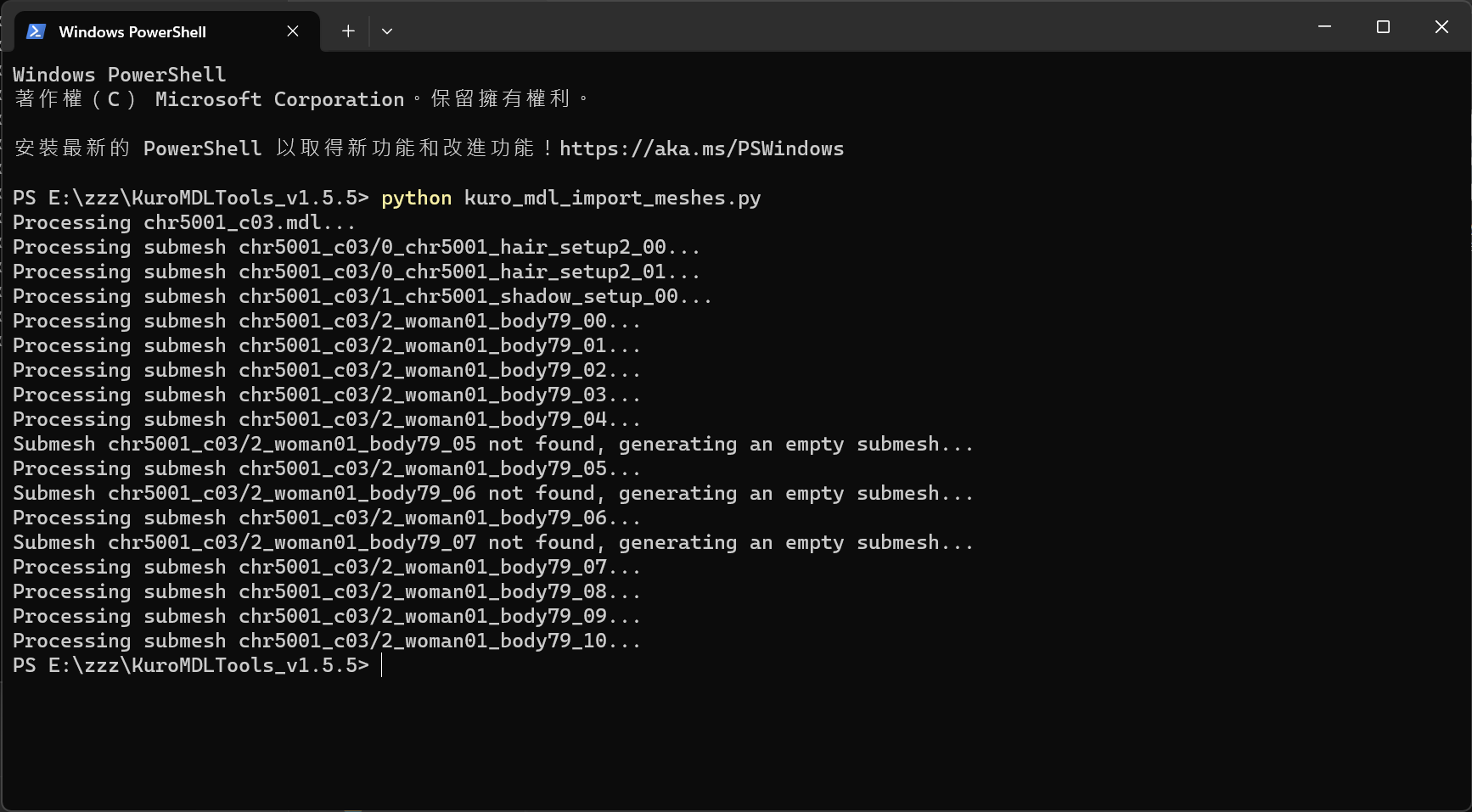Close the terminal window

point(1441,27)
